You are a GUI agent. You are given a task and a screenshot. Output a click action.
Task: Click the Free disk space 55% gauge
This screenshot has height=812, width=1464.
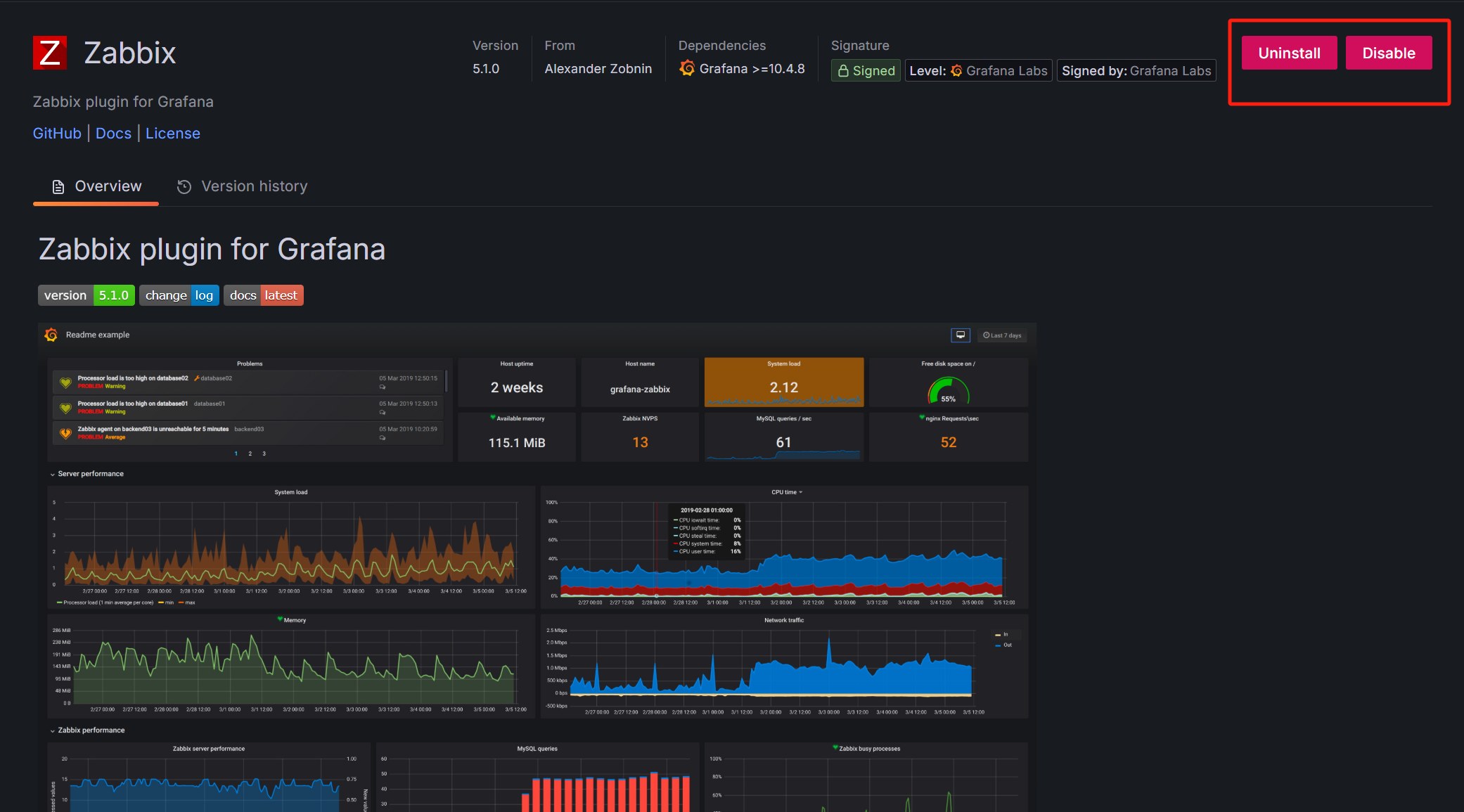(x=949, y=391)
